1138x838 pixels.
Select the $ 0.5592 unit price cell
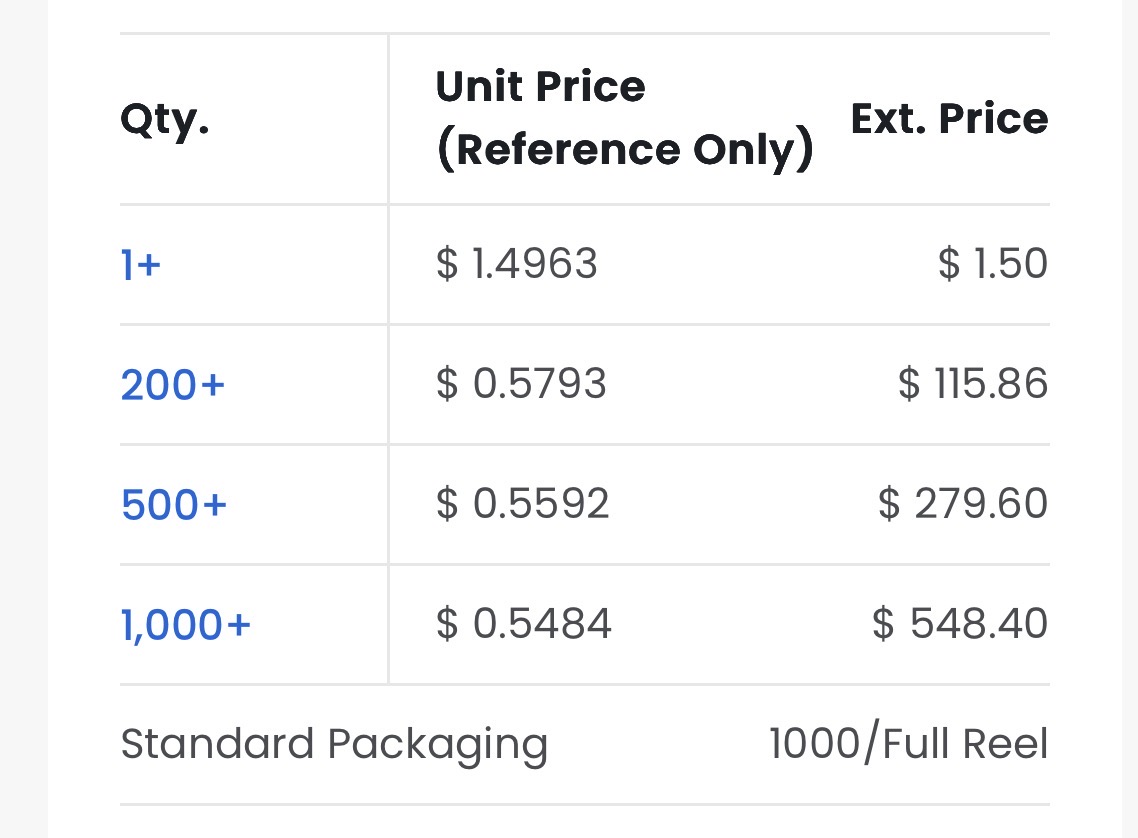[522, 503]
